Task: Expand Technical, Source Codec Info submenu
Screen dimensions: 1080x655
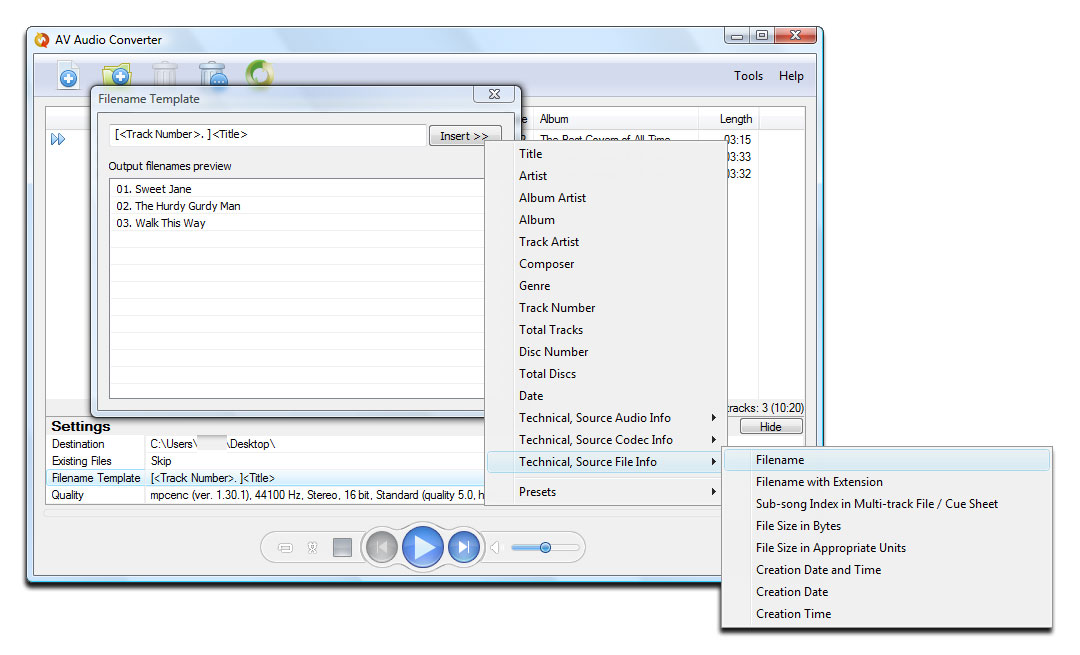Action: (x=604, y=441)
